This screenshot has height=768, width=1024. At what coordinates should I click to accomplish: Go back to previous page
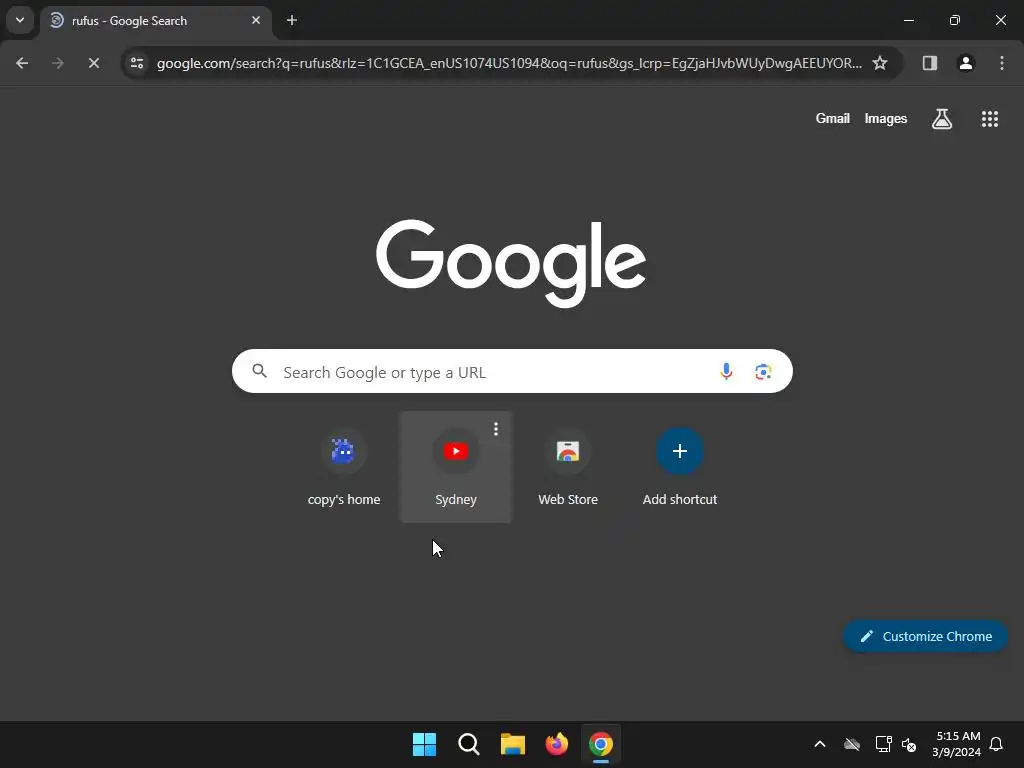click(22, 63)
